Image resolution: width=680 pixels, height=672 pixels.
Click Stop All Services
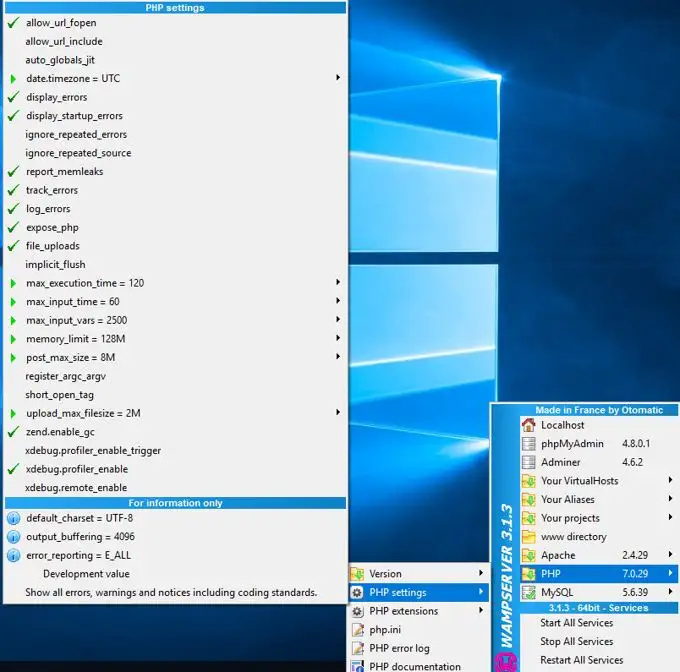(576, 641)
